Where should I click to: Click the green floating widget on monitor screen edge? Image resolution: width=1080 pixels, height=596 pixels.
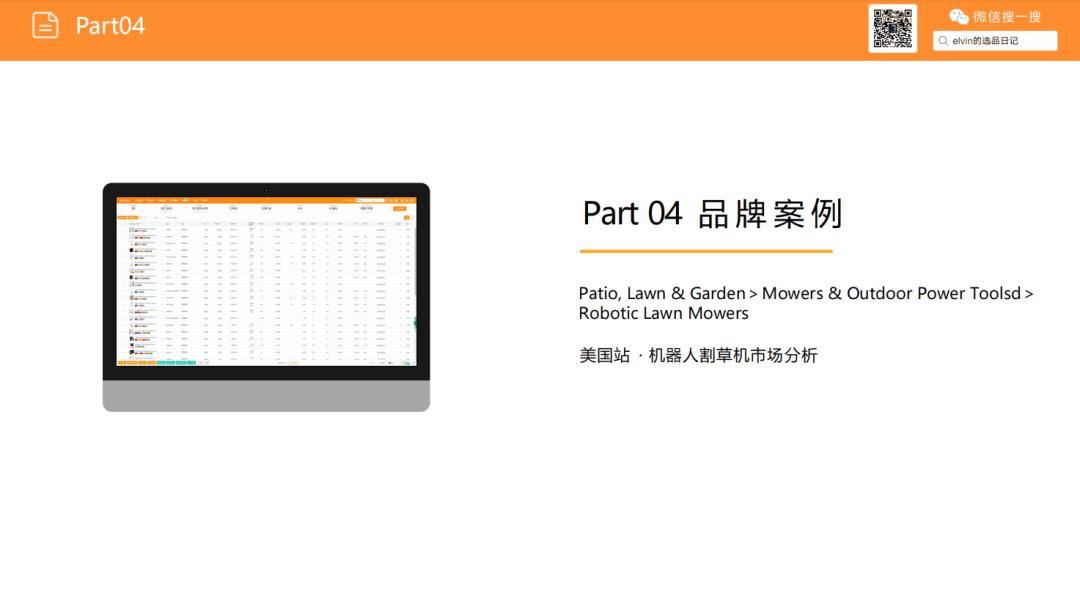415,323
